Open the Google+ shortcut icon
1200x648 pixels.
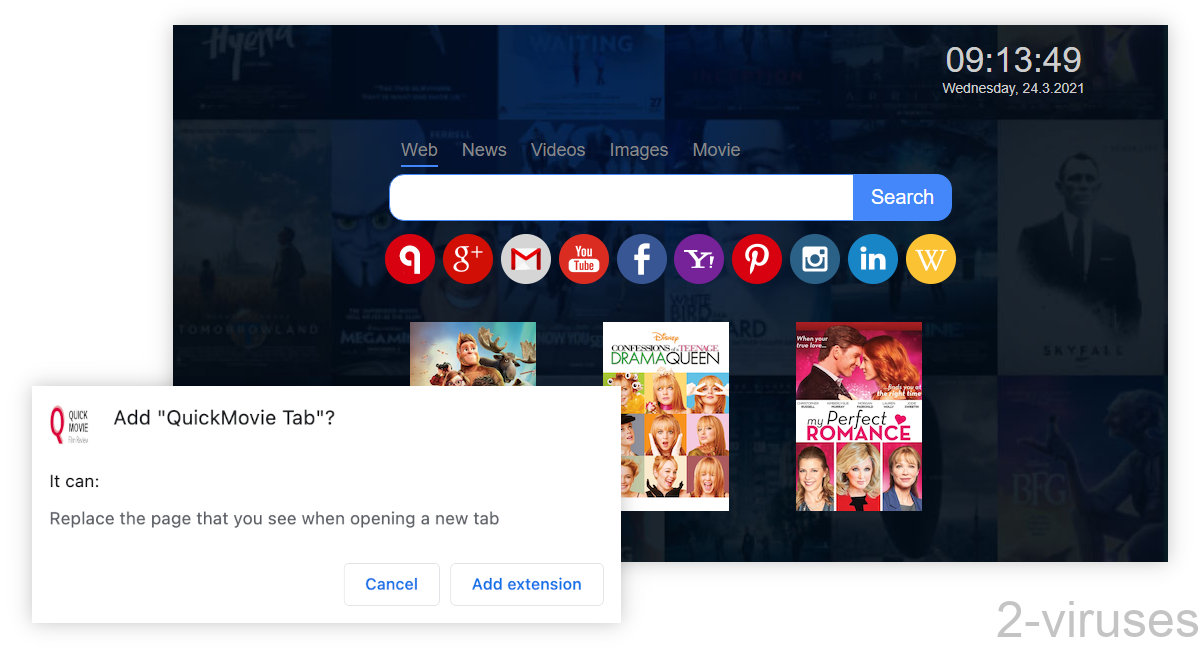[x=468, y=258]
